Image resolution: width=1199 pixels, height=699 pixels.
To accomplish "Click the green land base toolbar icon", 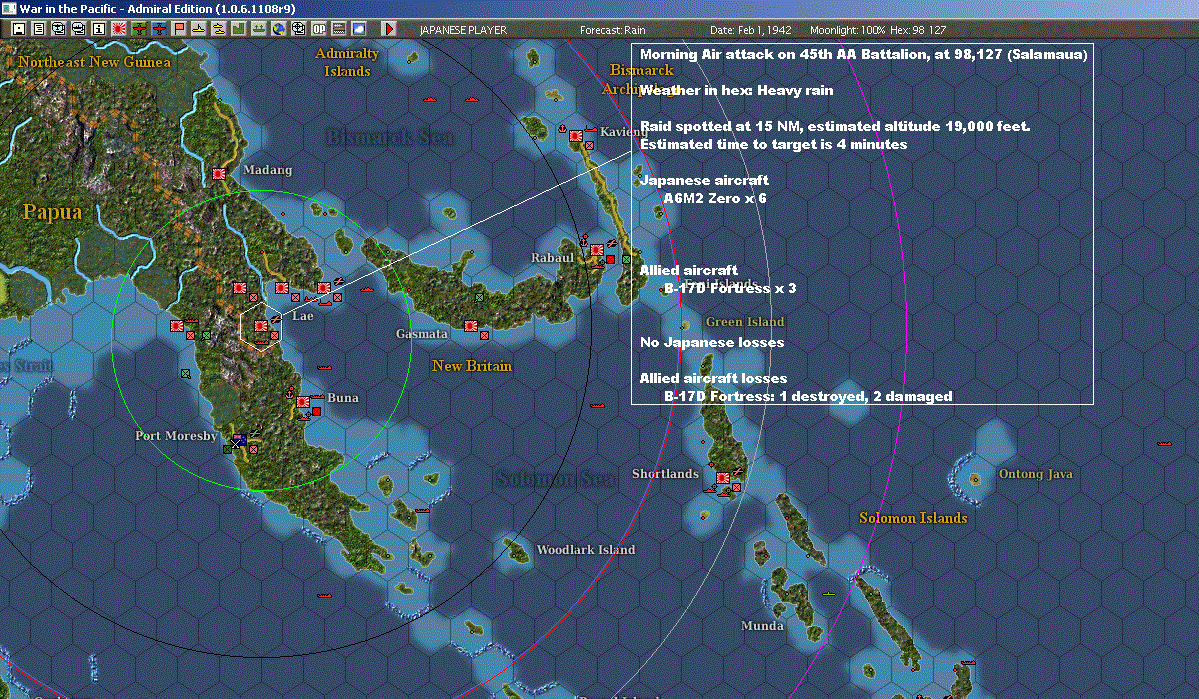I will tap(239, 29).
